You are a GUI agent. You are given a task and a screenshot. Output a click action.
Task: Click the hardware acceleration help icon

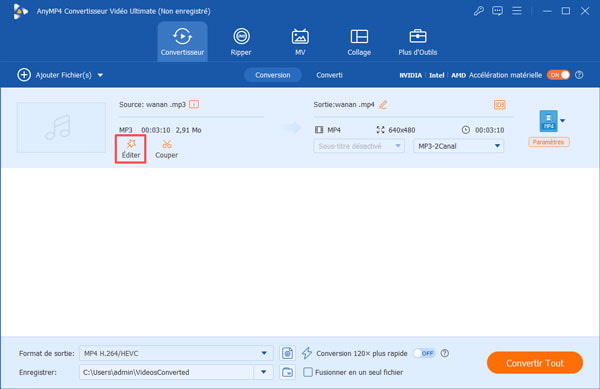tap(579, 75)
